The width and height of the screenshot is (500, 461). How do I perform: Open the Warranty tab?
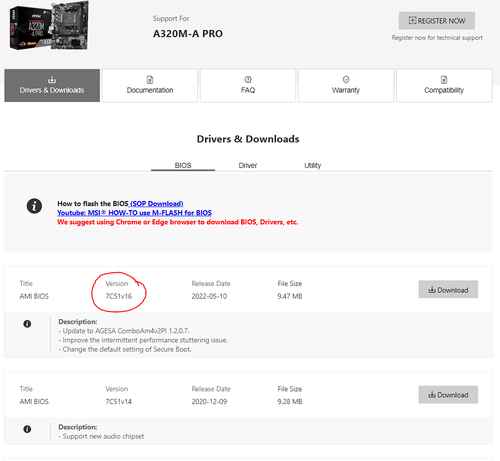pyautogui.click(x=346, y=85)
